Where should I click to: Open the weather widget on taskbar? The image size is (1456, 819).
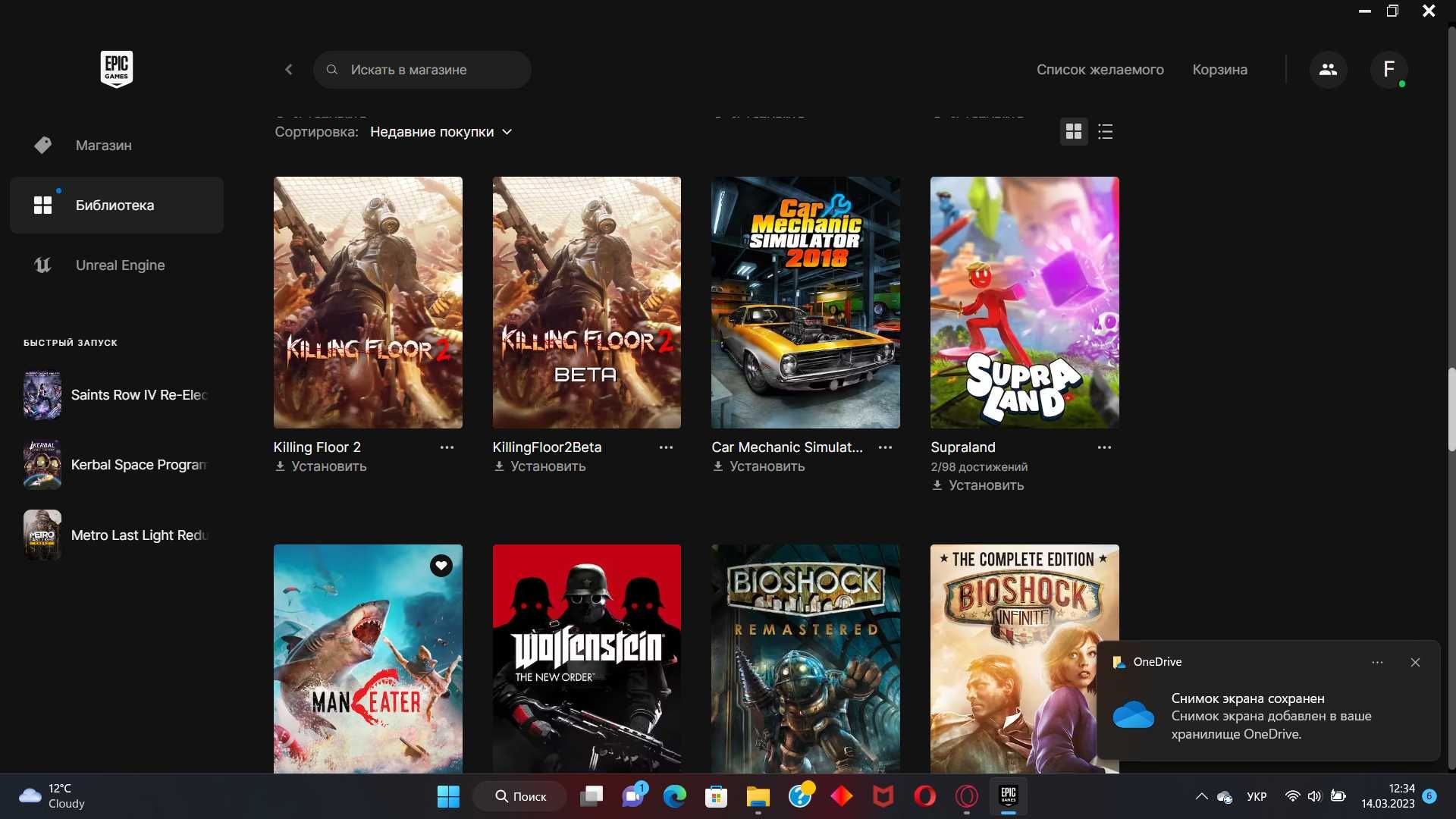[53, 797]
